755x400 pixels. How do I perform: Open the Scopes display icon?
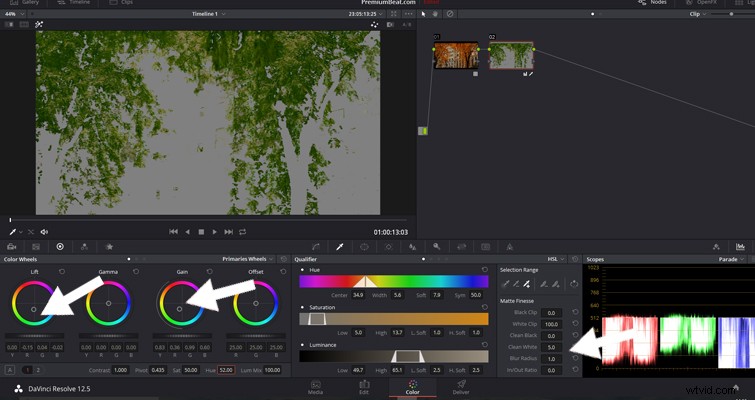pos(740,246)
